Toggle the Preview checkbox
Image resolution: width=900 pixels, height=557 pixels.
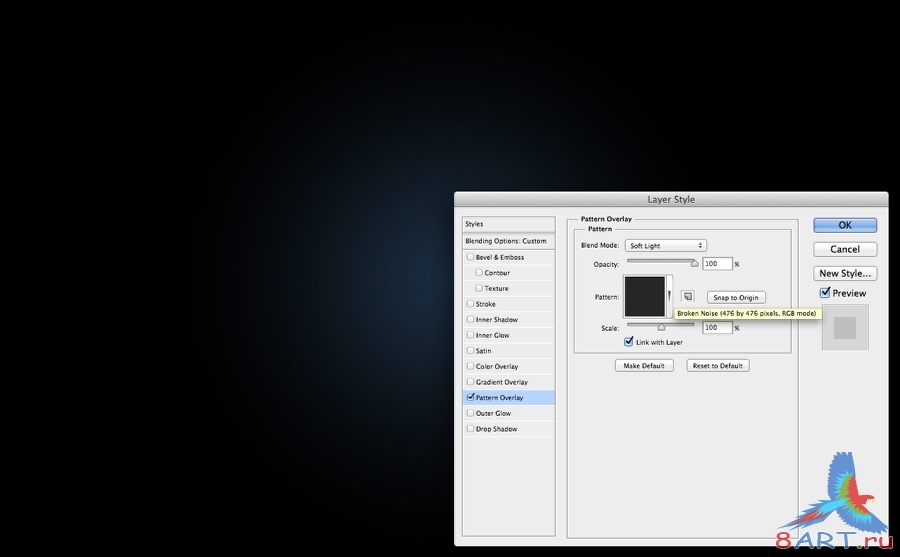coord(825,293)
